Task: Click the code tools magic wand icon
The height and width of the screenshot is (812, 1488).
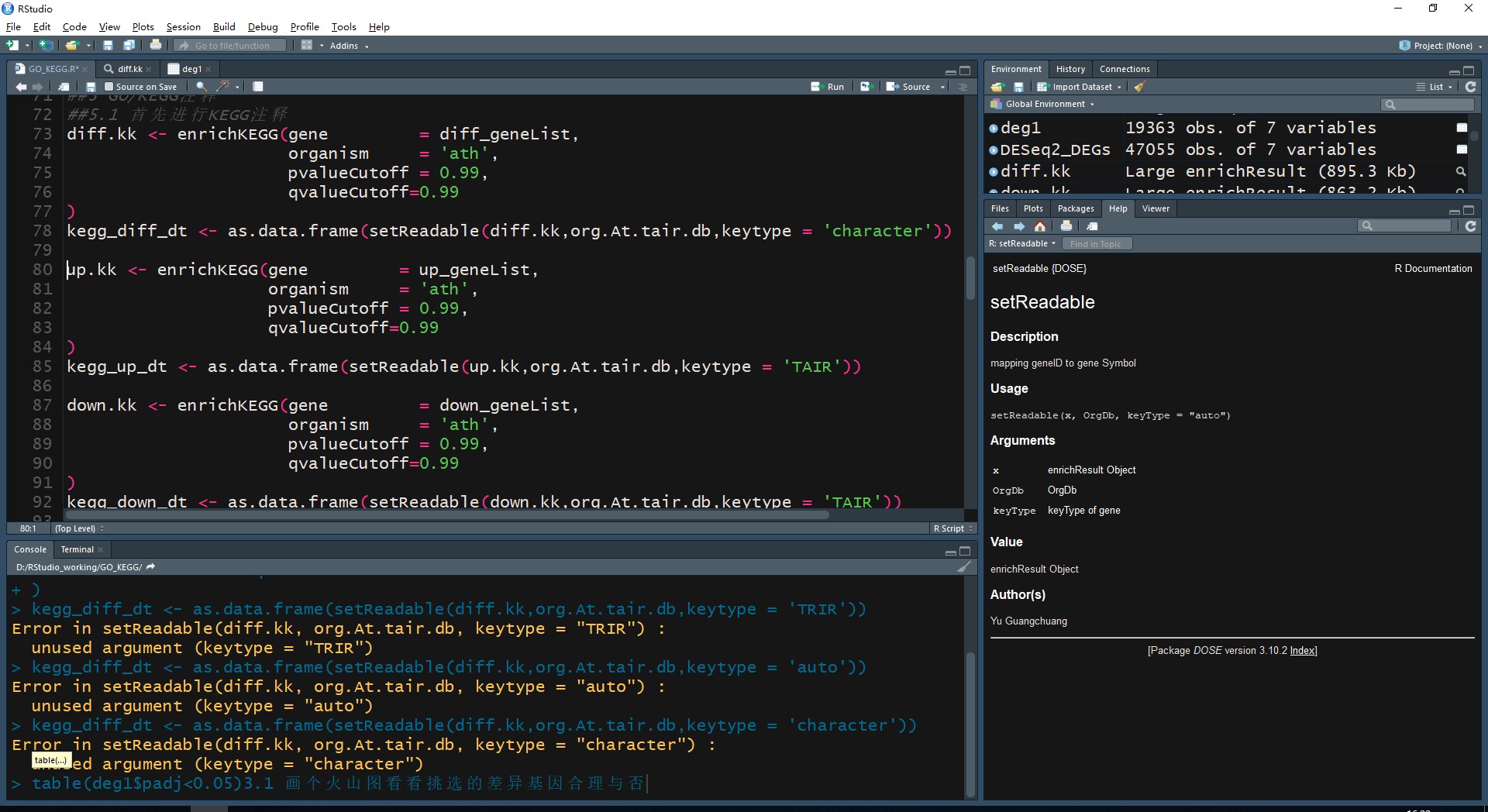Action: coord(223,87)
